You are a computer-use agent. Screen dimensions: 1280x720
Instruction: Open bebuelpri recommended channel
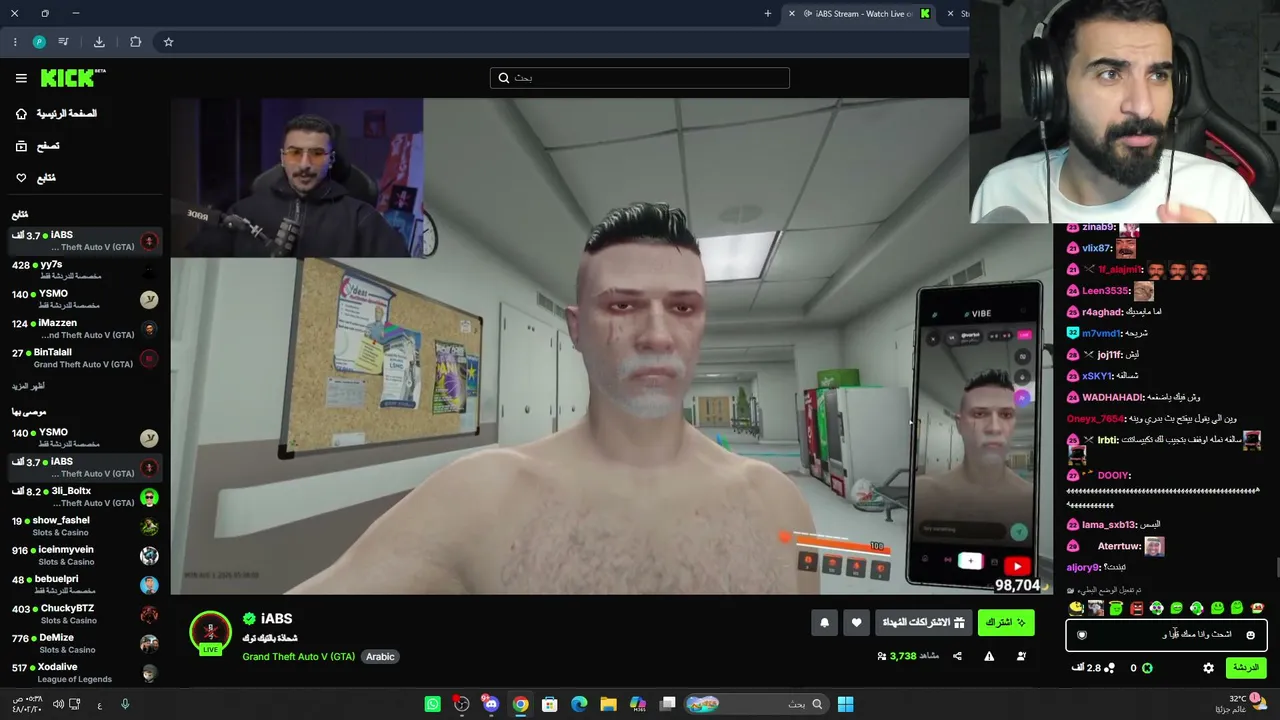pos(85,584)
